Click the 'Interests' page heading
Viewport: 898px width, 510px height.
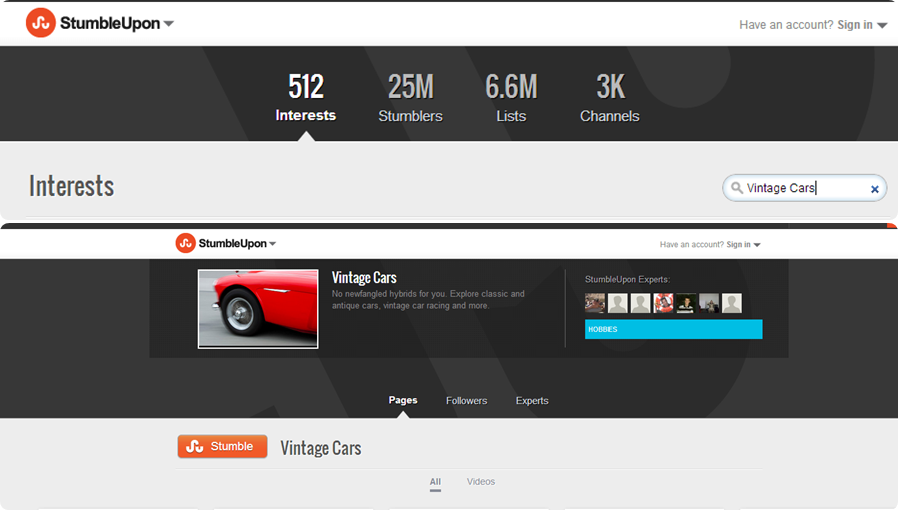click(x=72, y=186)
